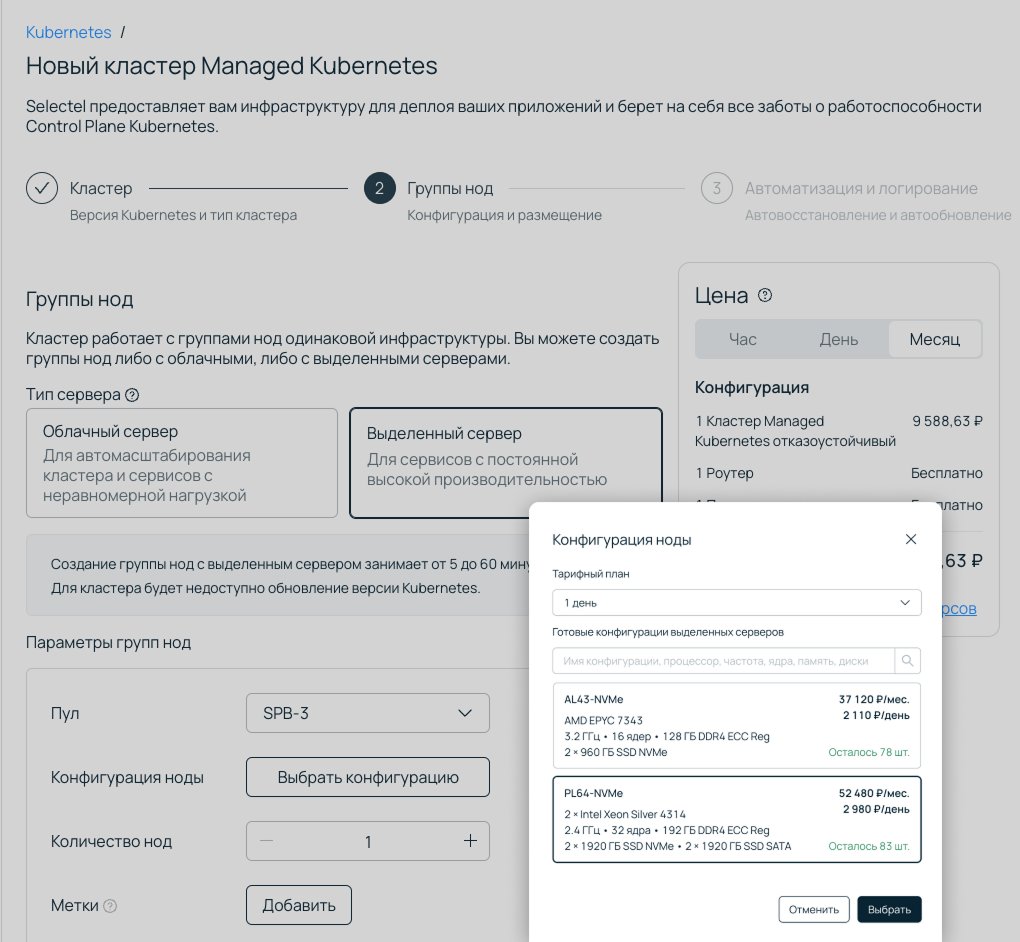Expand the Пул SPB-3 dropdown
1020x942 pixels.
367,713
